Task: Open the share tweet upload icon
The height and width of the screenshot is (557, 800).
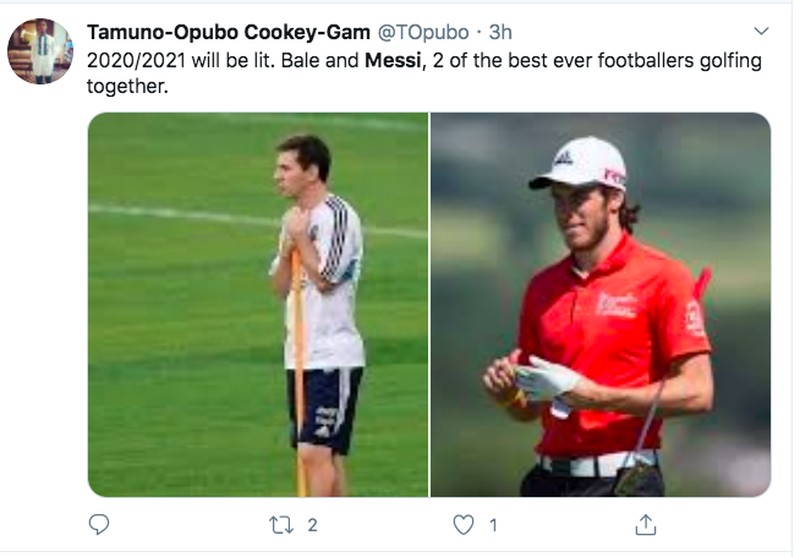Action: point(646,524)
